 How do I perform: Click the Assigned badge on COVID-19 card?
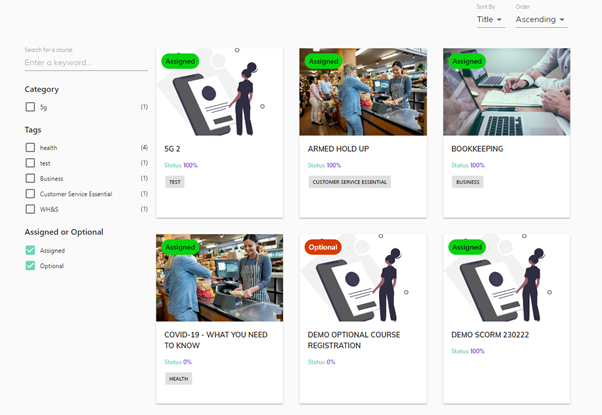[180, 247]
